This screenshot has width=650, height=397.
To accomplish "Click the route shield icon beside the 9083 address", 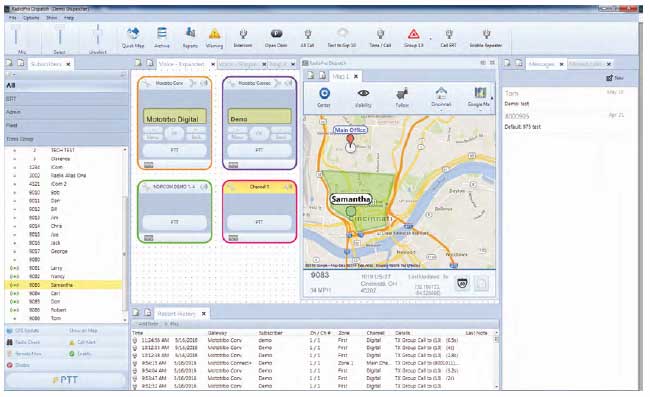I will (x=462, y=284).
